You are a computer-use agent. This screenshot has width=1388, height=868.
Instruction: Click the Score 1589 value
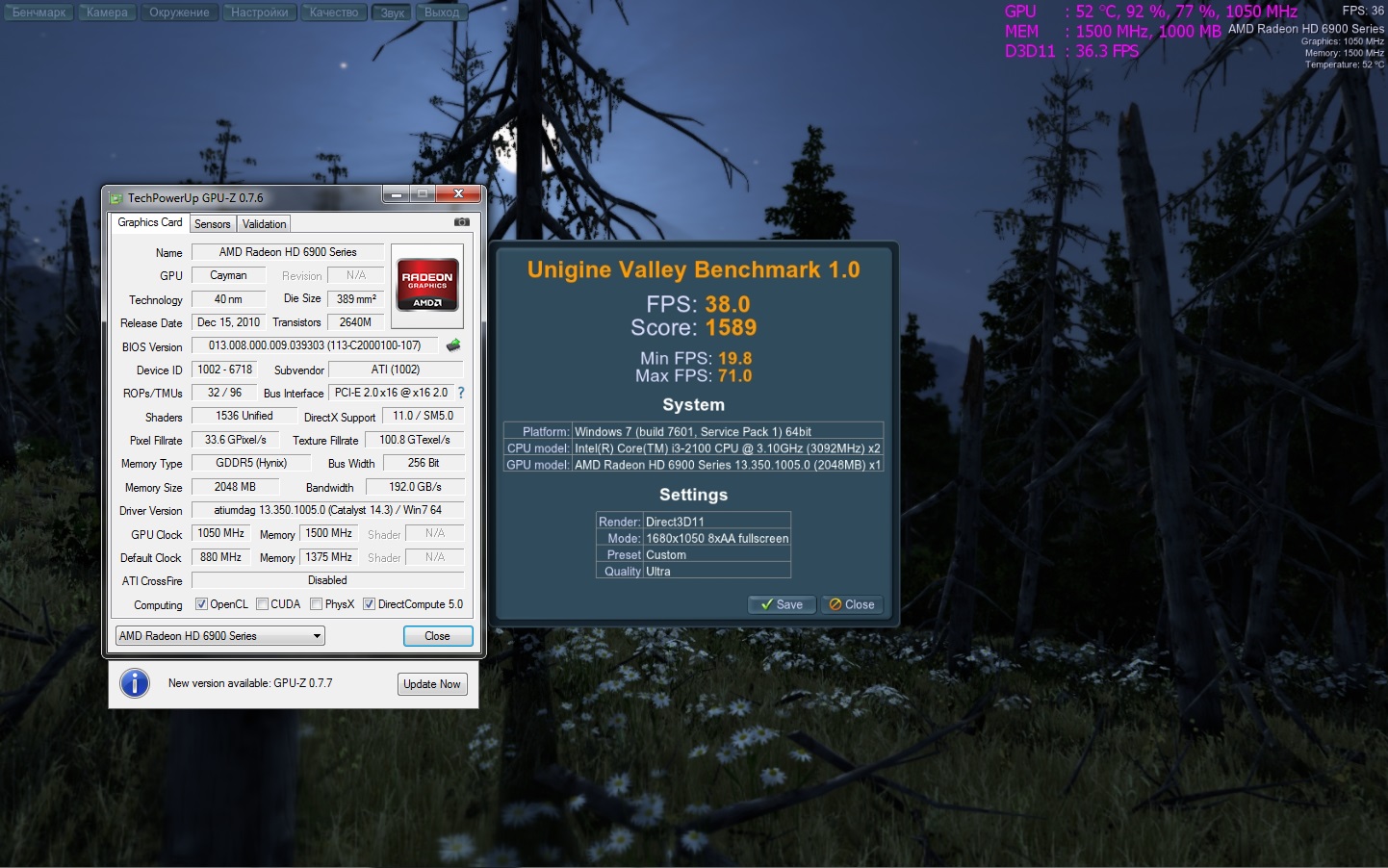click(x=732, y=328)
